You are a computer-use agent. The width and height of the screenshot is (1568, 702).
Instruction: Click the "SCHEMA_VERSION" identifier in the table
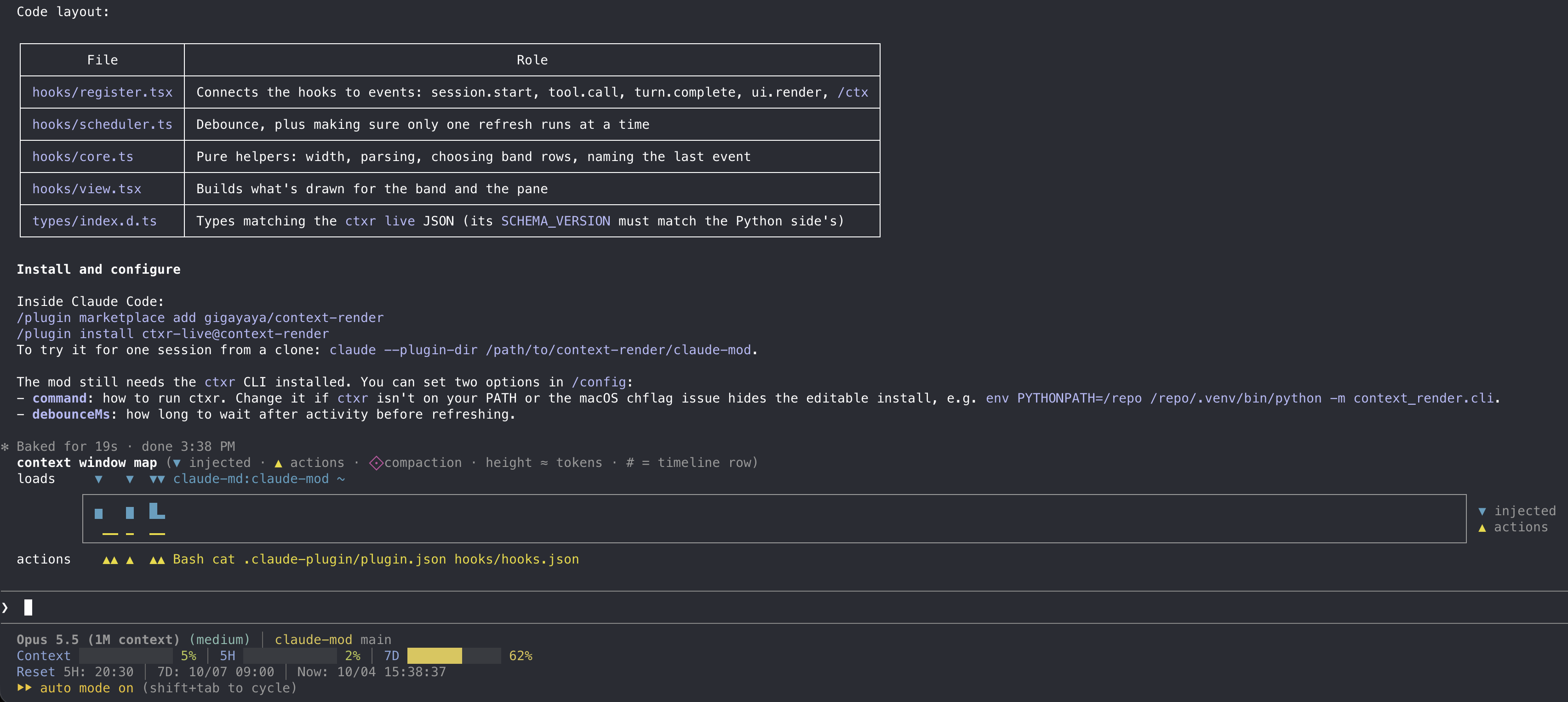(x=556, y=222)
